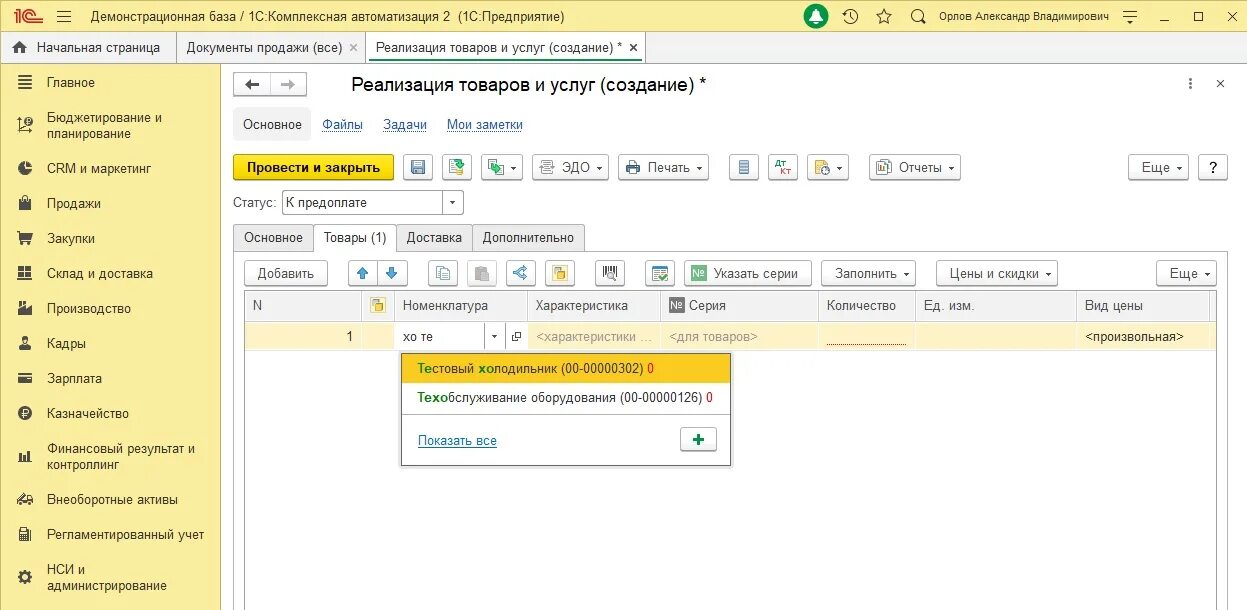Viewport: 1247px width, 610px height.
Task: Click the barcode search icon
Action: (x=610, y=273)
